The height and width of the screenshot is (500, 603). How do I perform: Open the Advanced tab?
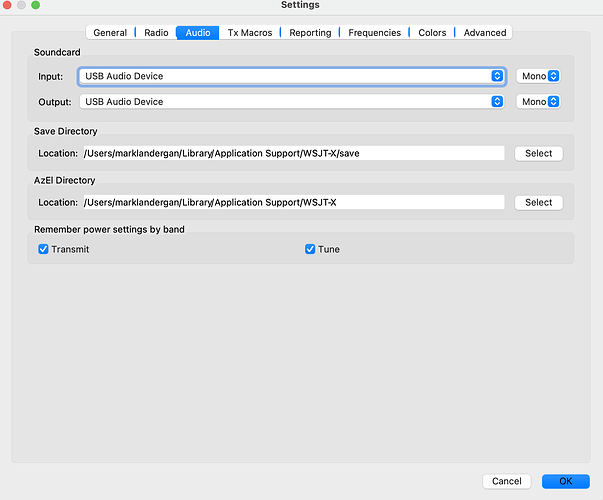[485, 33]
